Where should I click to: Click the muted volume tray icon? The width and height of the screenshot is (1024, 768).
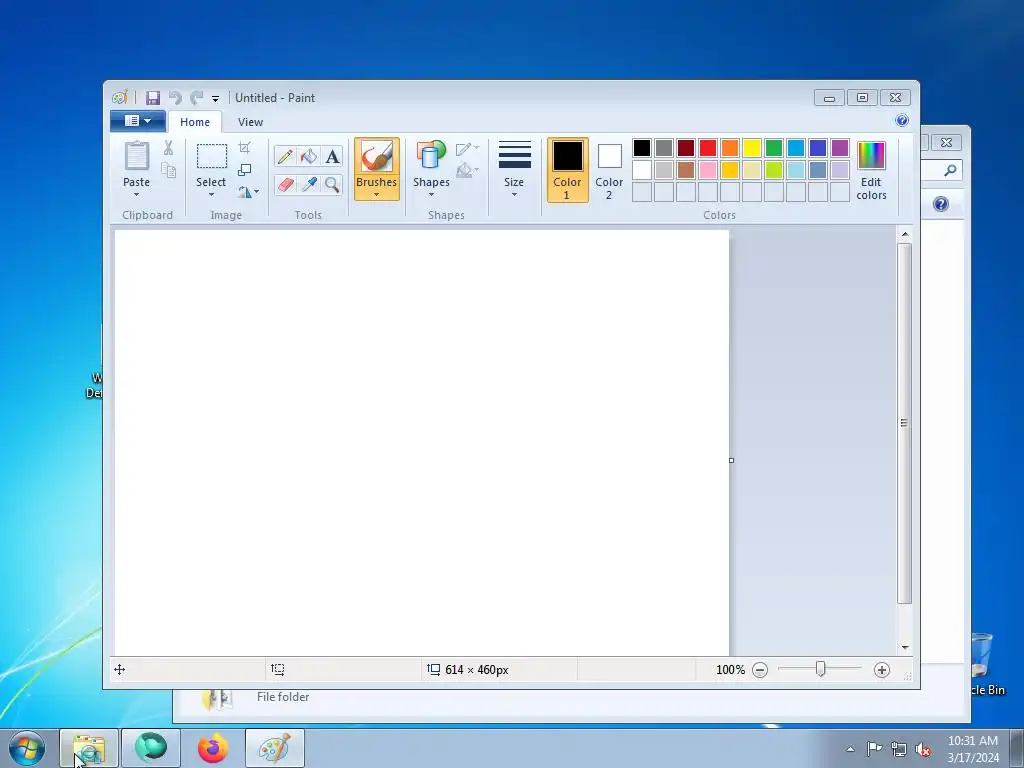click(x=923, y=750)
